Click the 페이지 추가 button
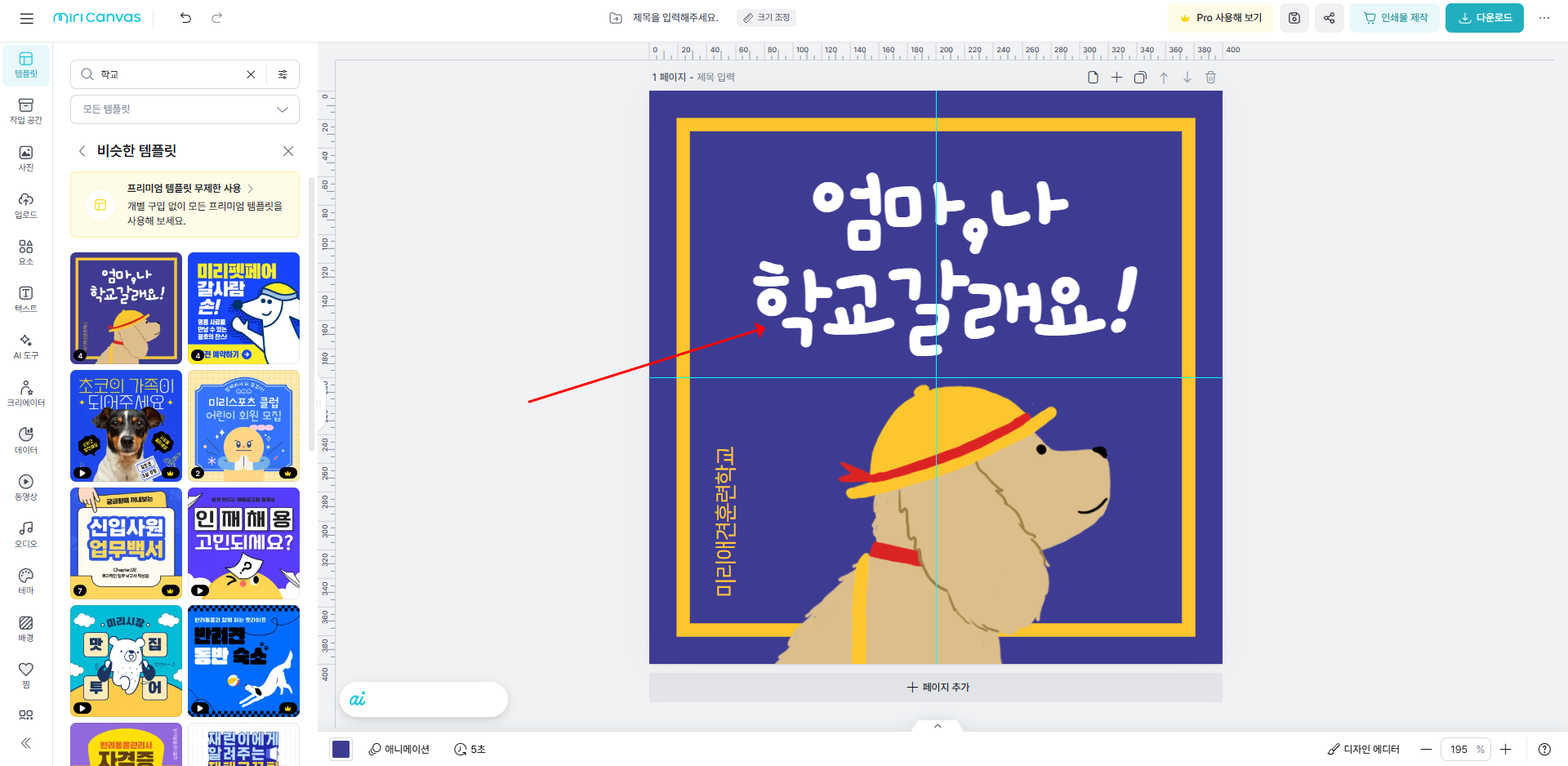Screen dimensions: 1568x766 (x=936, y=688)
